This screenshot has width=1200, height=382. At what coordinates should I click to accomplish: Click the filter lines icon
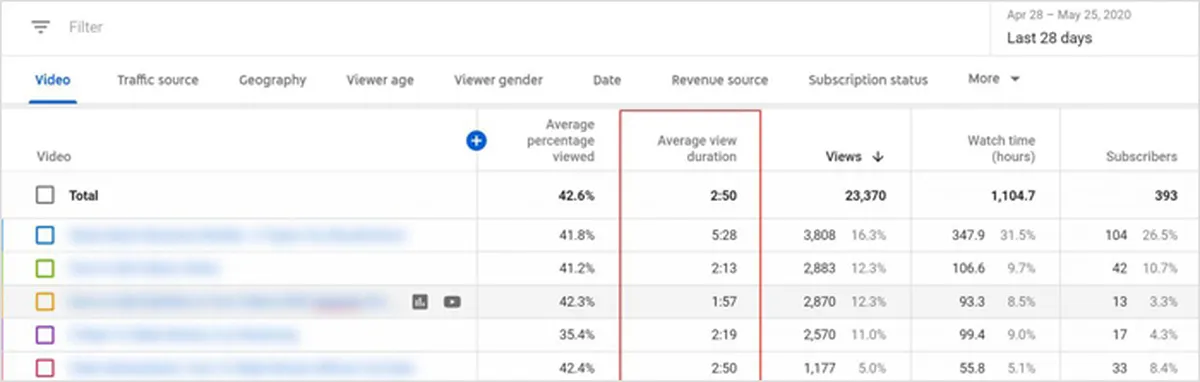click(41, 27)
